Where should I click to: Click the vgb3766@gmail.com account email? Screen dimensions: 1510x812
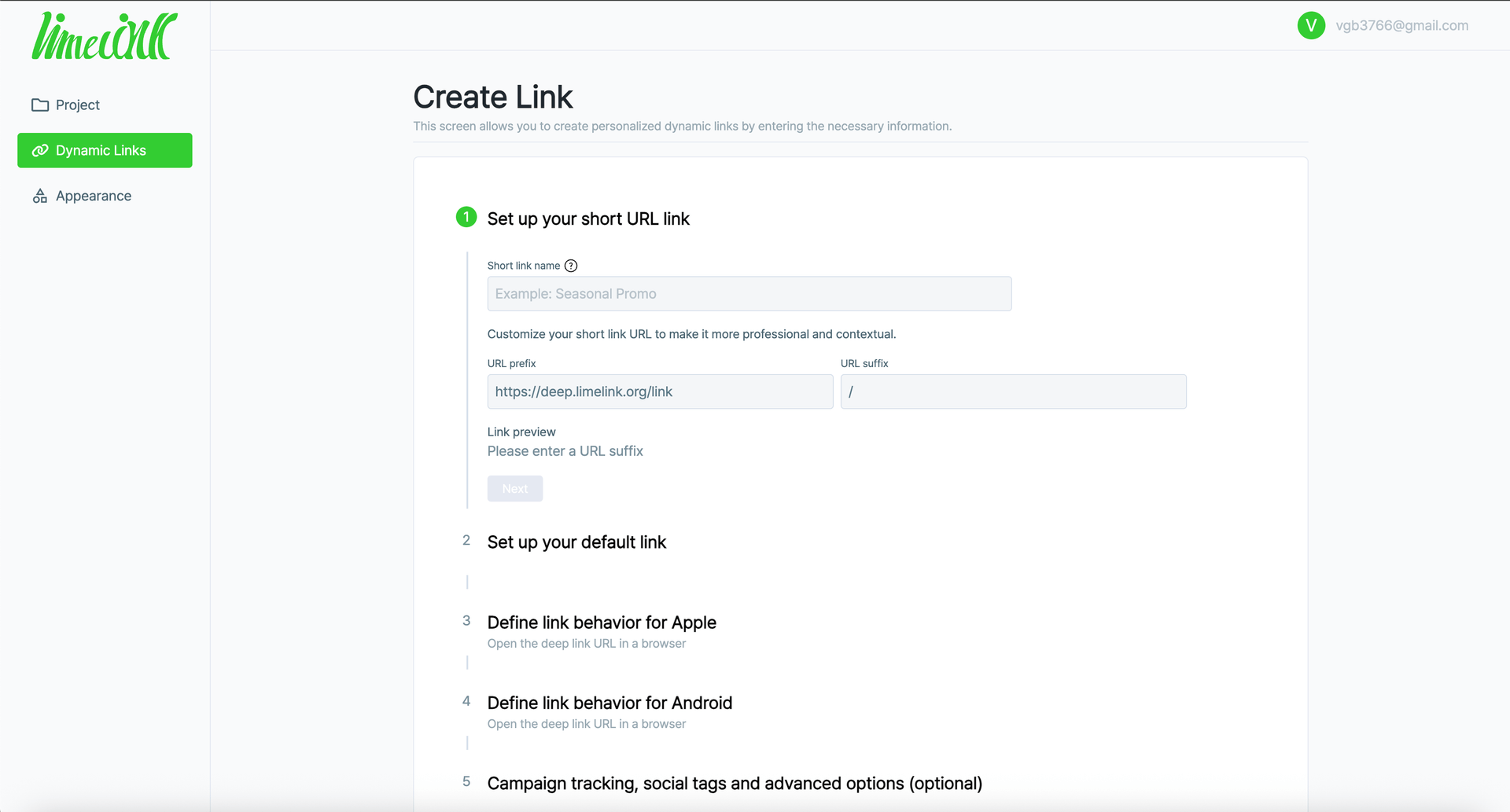(1401, 26)
